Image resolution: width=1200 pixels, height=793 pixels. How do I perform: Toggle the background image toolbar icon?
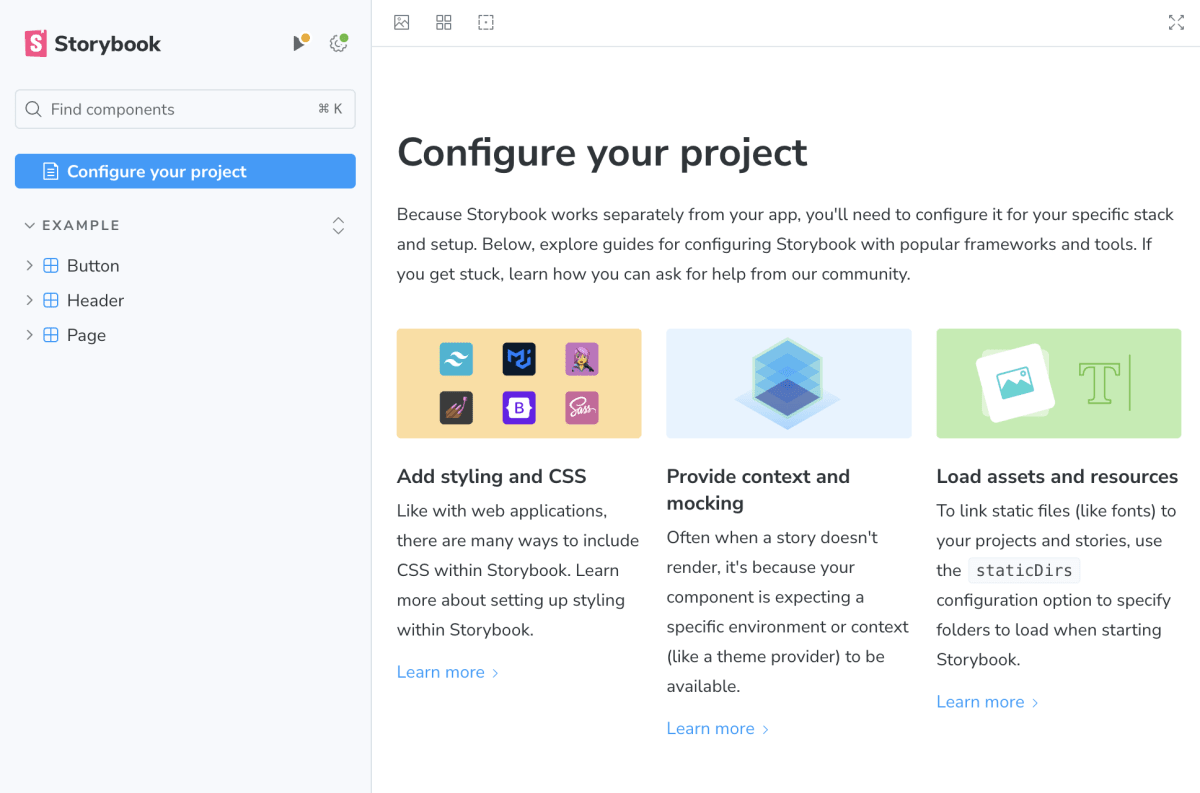pyautogui.click(x=402, y=22)
